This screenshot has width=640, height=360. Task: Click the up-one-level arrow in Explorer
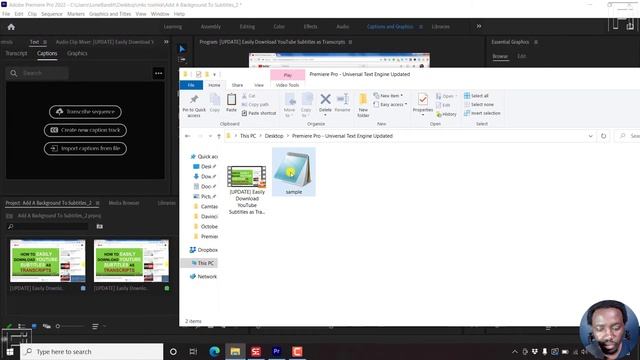pyautogui.click(x=219, y=136)
